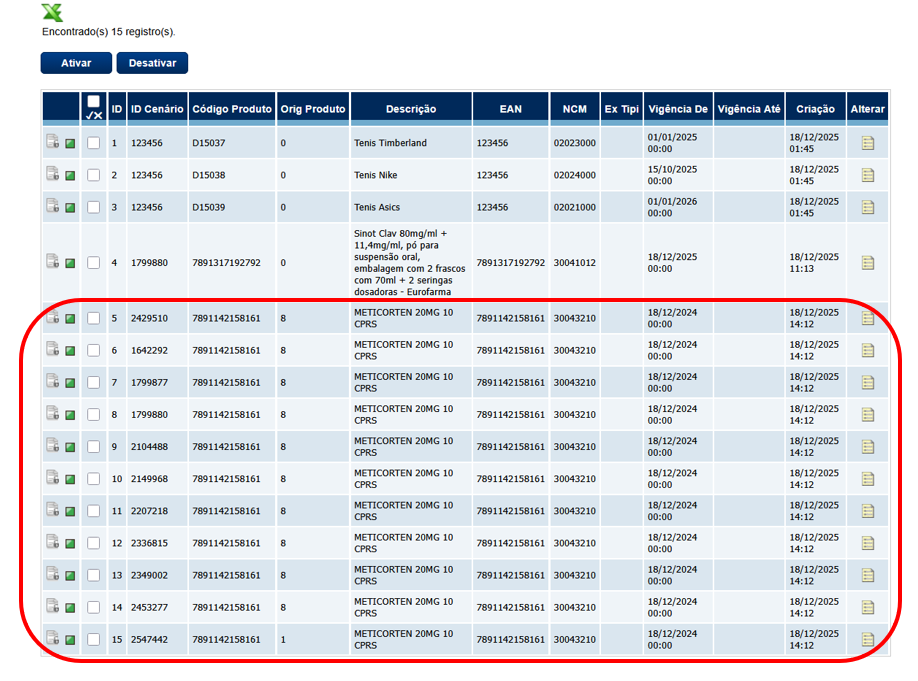Open the edit icon for row ID 9
The height and width of the screenshot is (681, 918).
868,447
